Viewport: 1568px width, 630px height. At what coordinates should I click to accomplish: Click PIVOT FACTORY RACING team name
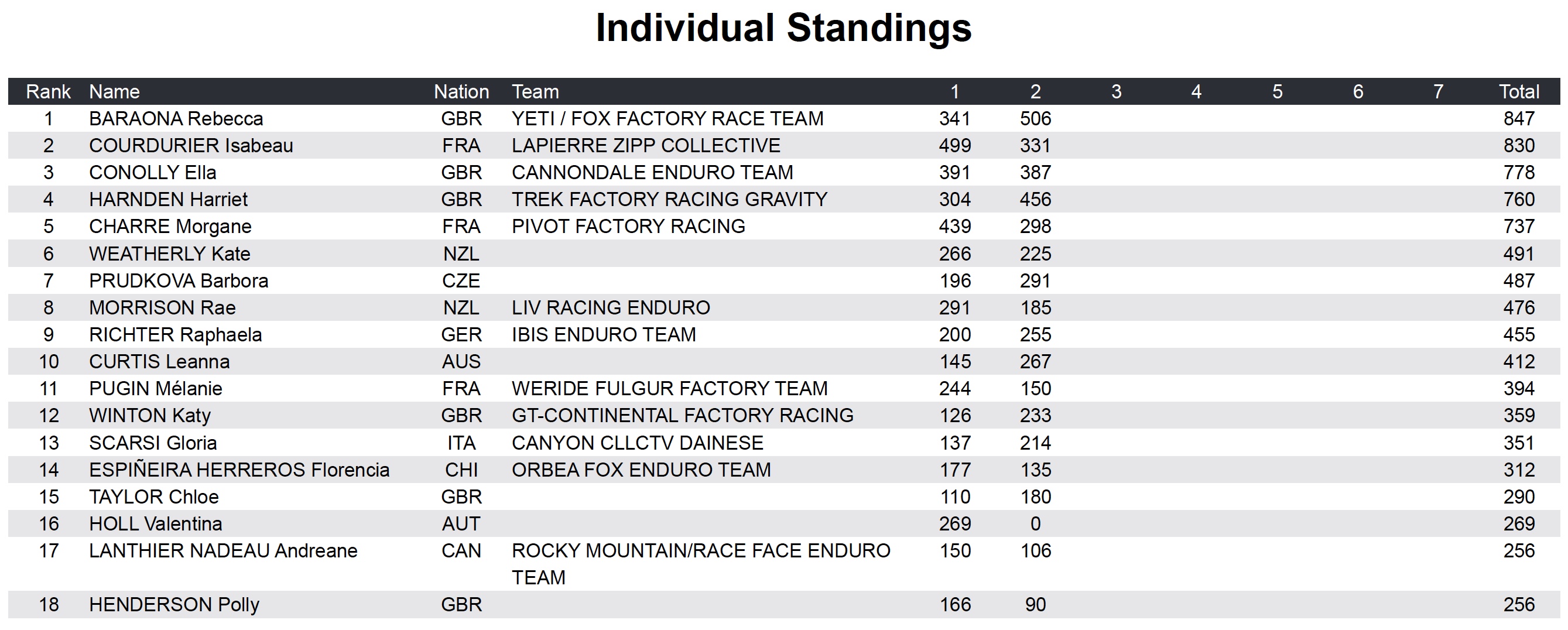pyautogui.click(x=628, y=227)
